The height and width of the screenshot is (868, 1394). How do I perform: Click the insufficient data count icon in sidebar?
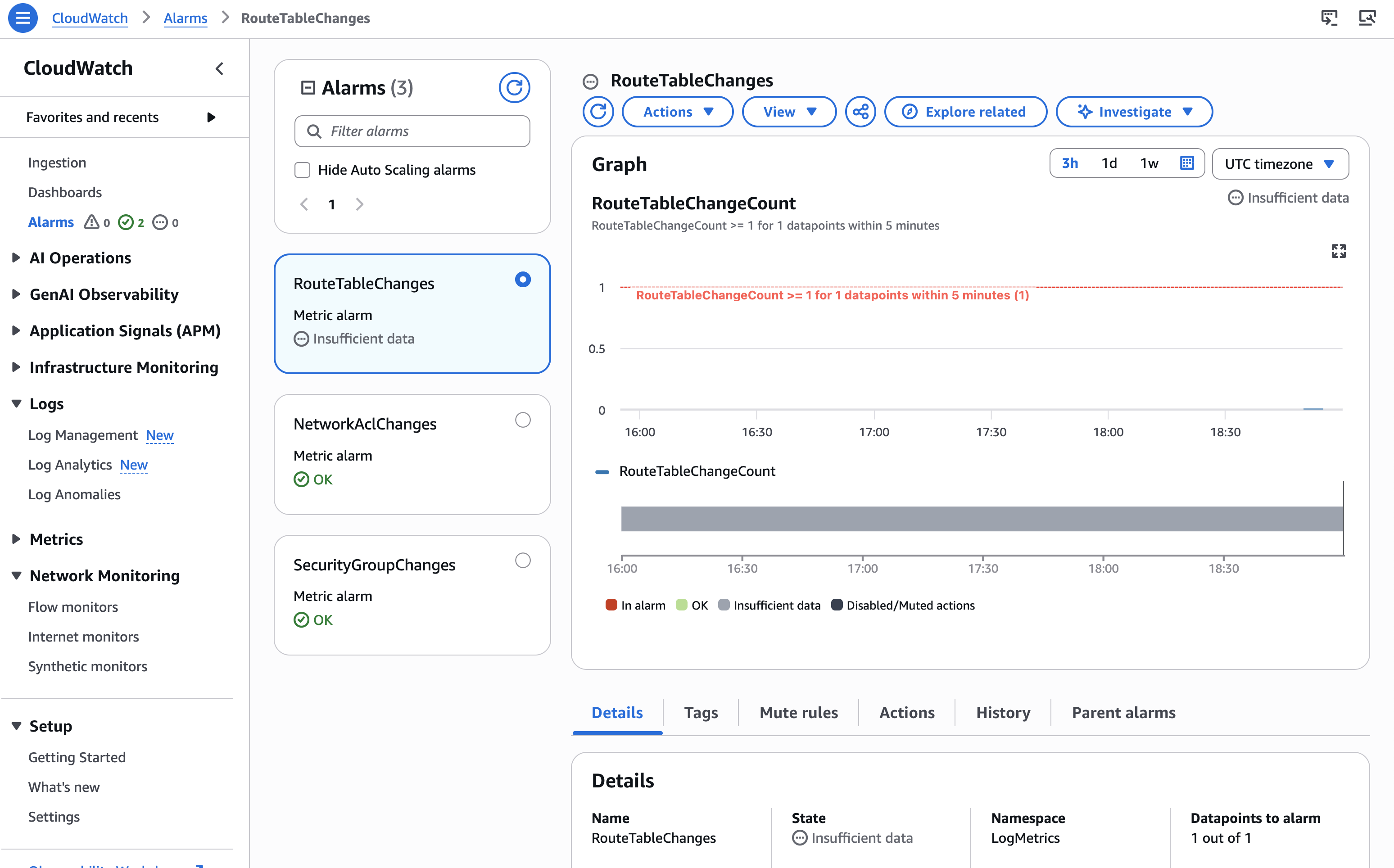click(160, 222)
